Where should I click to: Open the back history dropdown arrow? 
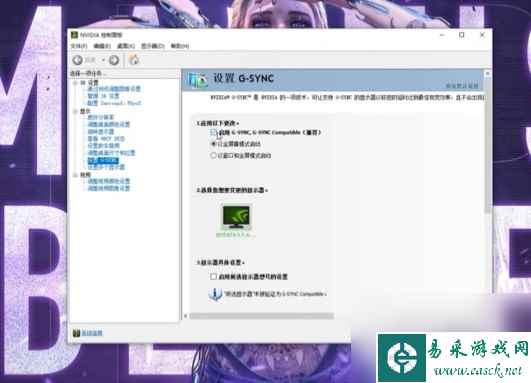point(103,60)
